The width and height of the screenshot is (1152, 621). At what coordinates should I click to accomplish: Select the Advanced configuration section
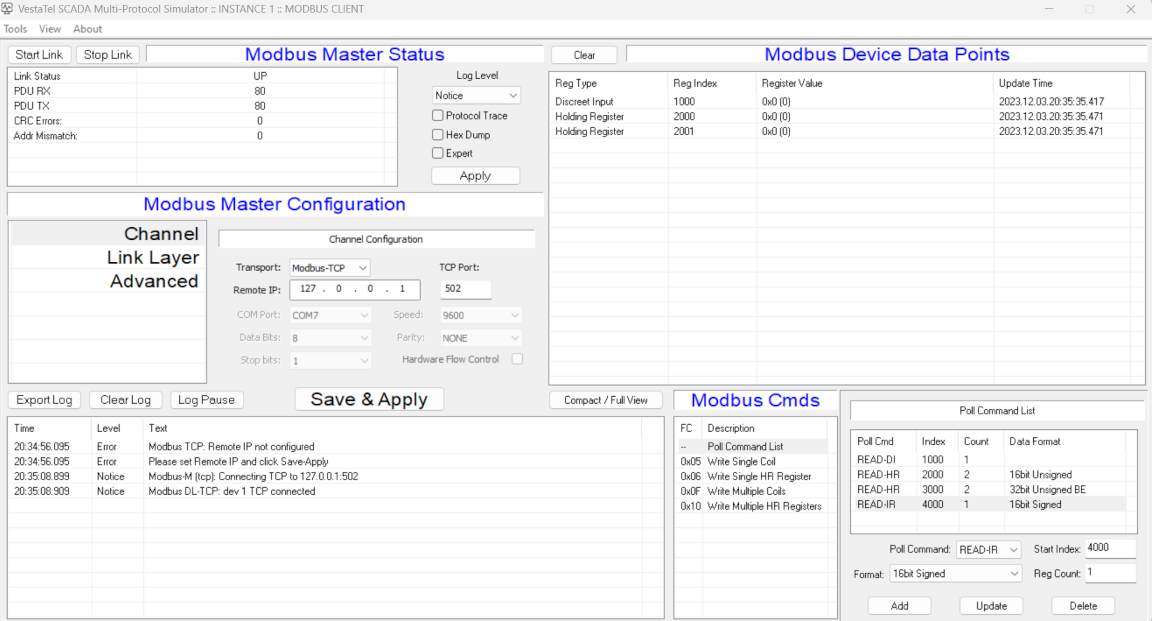pos(154,282)
